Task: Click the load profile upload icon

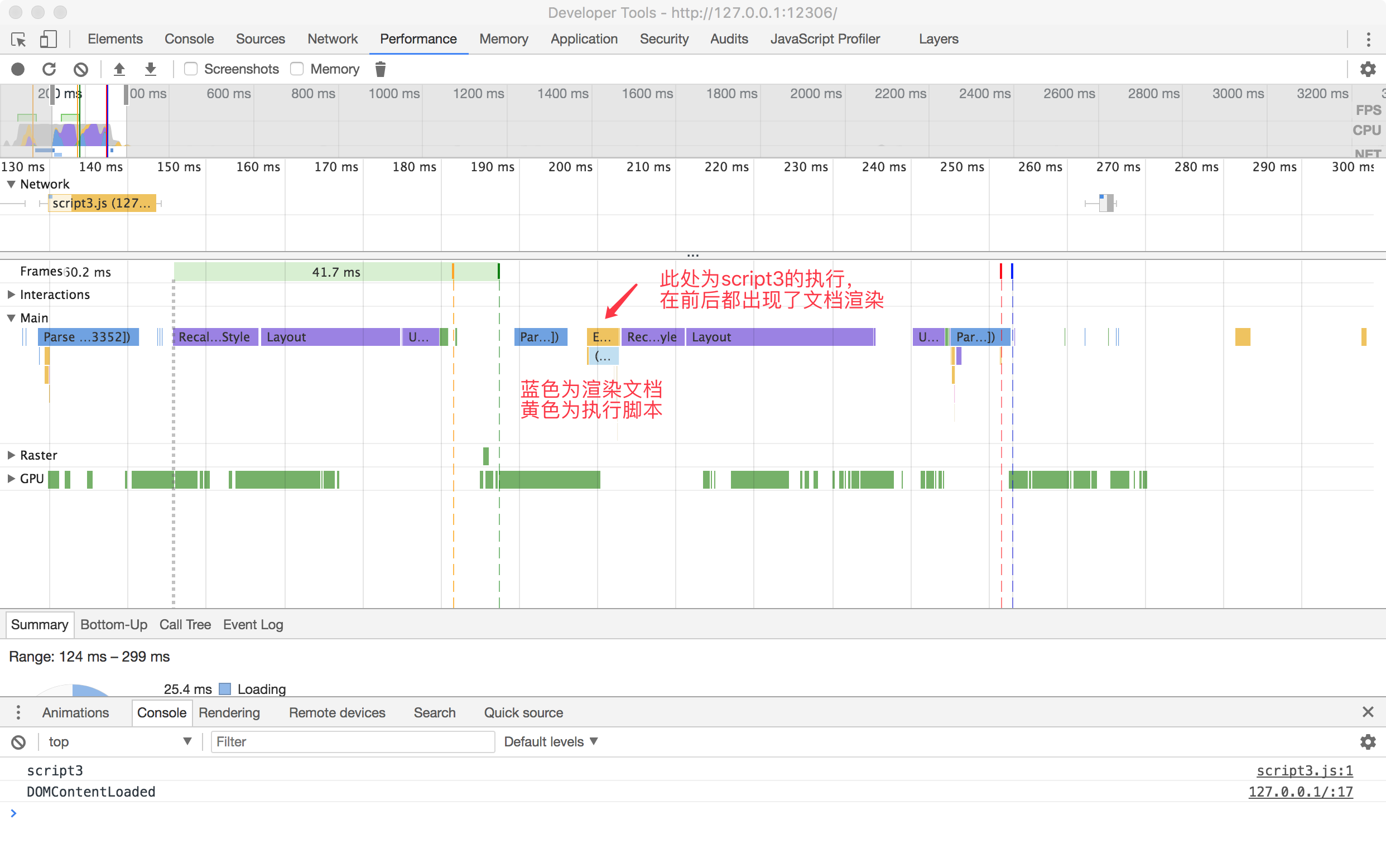Action: point(119,69)
